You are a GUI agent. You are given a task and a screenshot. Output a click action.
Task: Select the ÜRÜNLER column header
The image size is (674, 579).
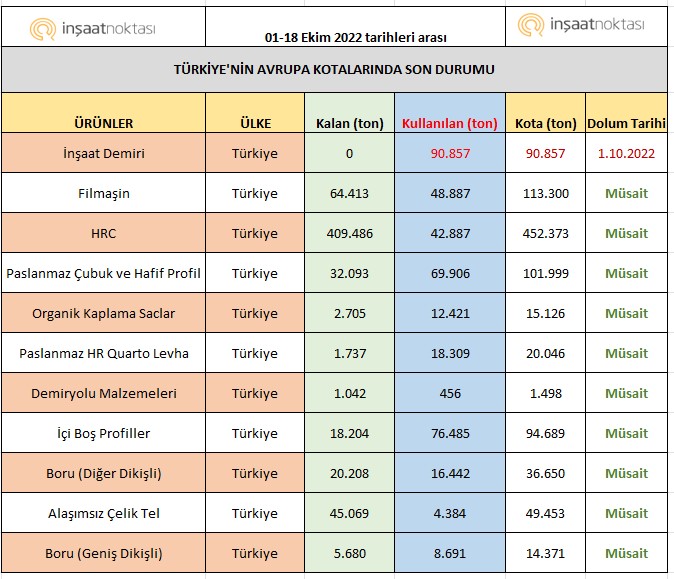coord(103,123)
